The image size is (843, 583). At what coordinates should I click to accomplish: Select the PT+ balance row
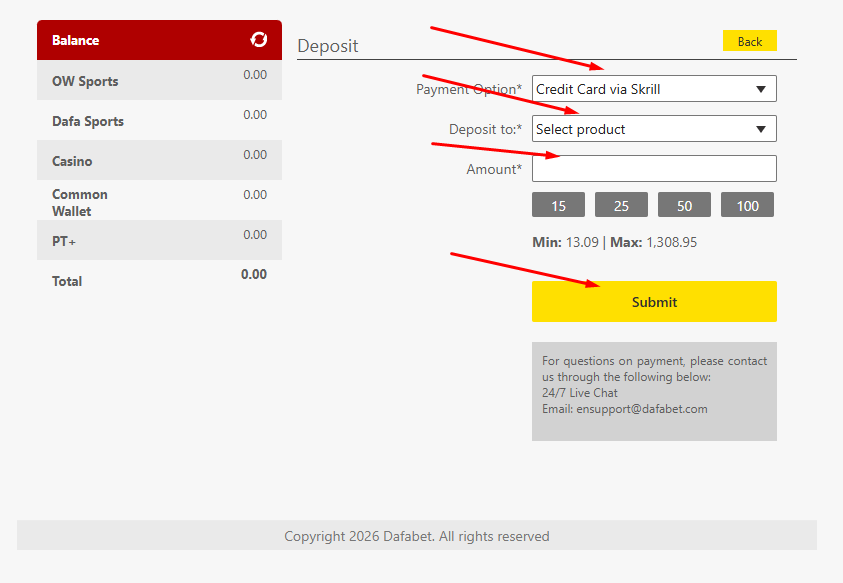[159, 240]
